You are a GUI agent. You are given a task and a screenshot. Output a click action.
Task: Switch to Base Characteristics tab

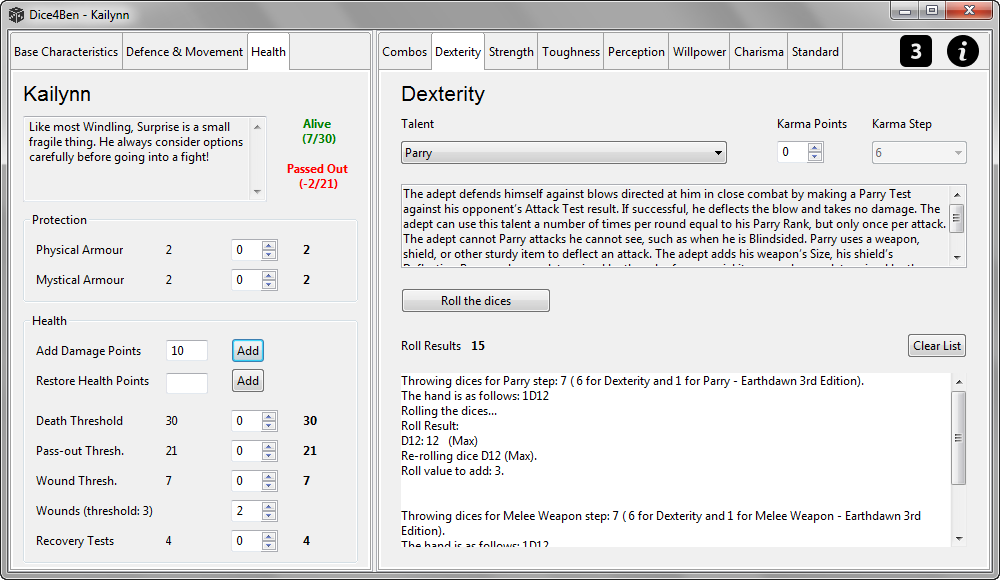pos(66,52)
